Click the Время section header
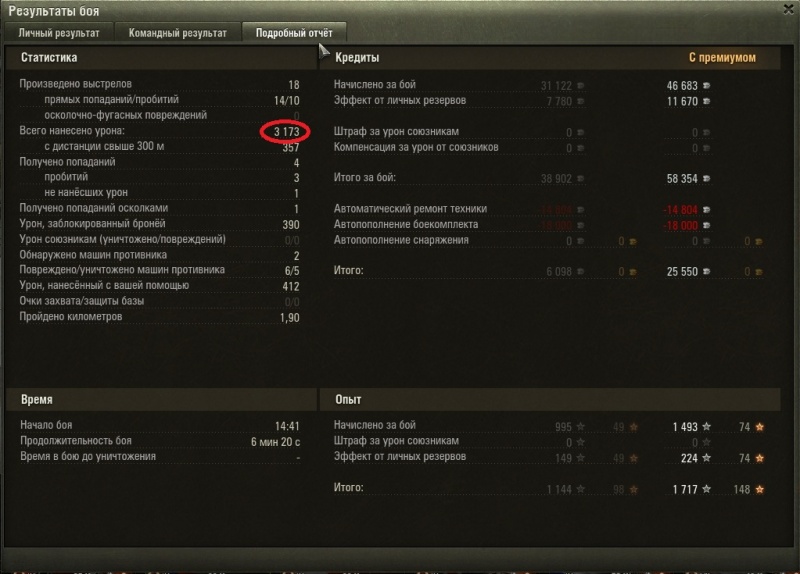 point(37,400)
